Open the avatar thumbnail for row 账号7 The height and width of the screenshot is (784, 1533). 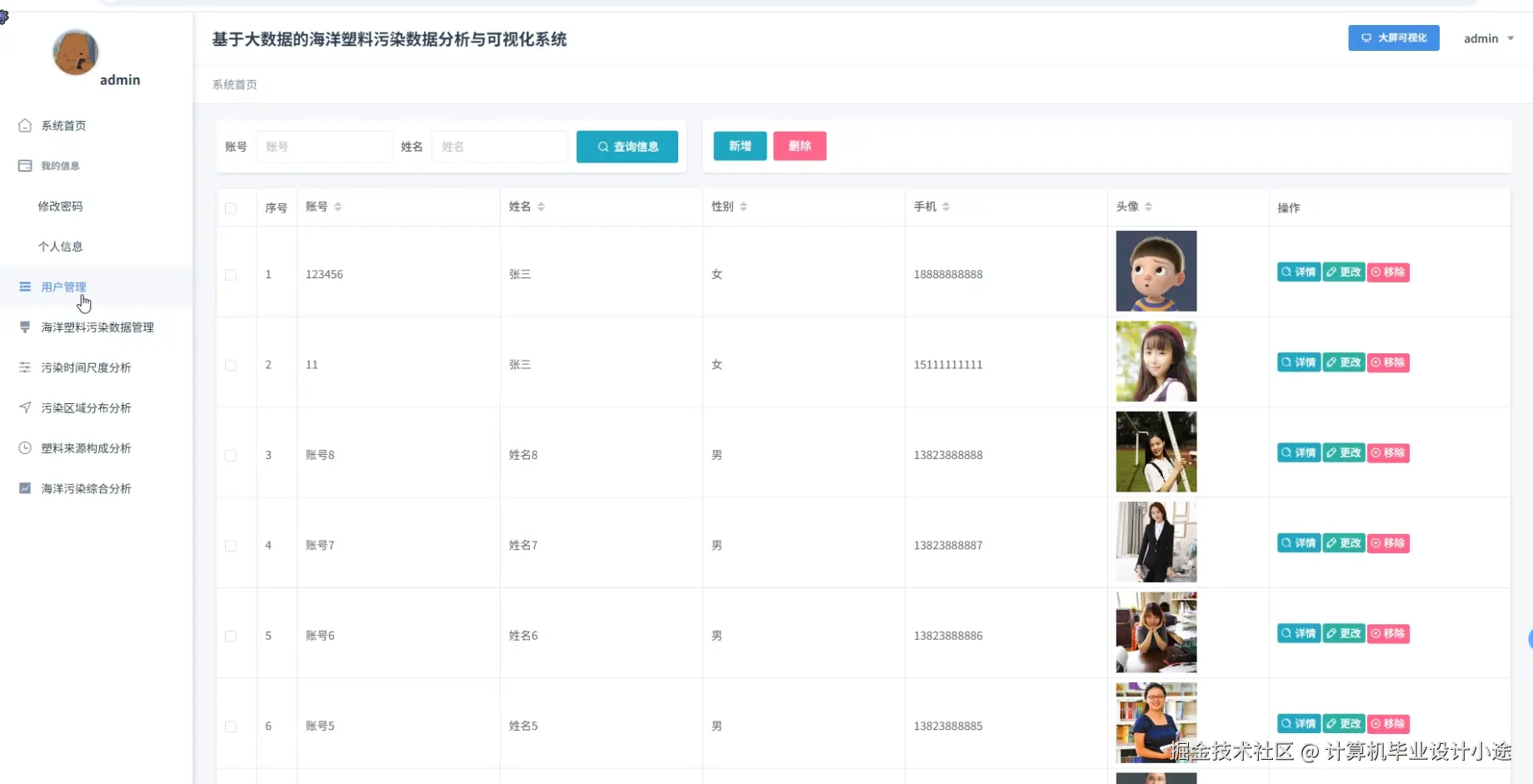[1156, 542]
